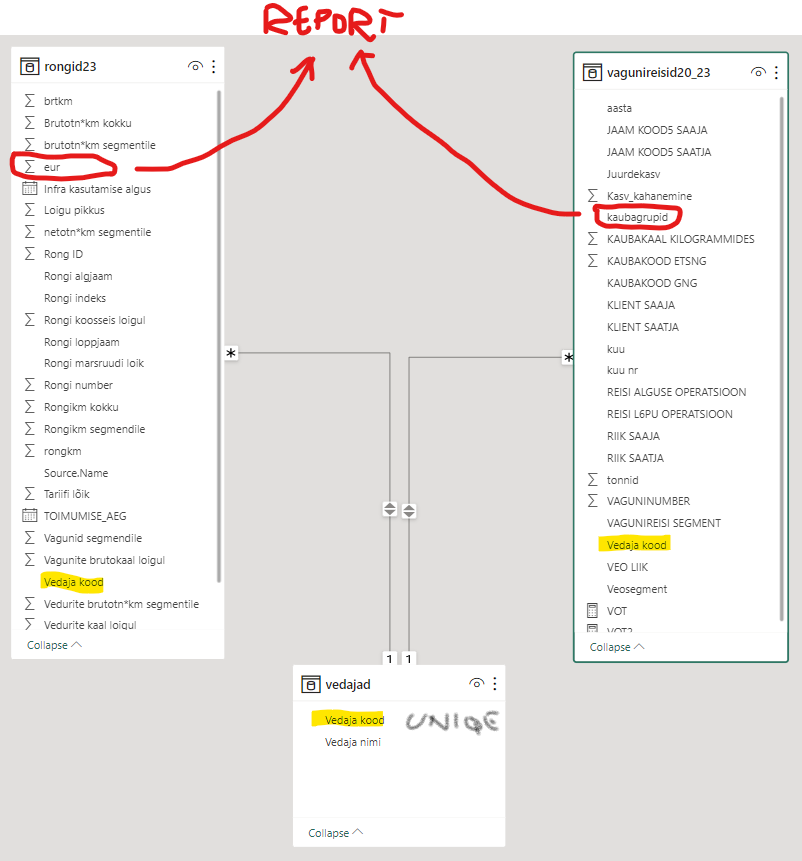Viewport: 802px width, 861px height.
Task: Click sum icon beside Loigu pikkus
Action: 30,210
